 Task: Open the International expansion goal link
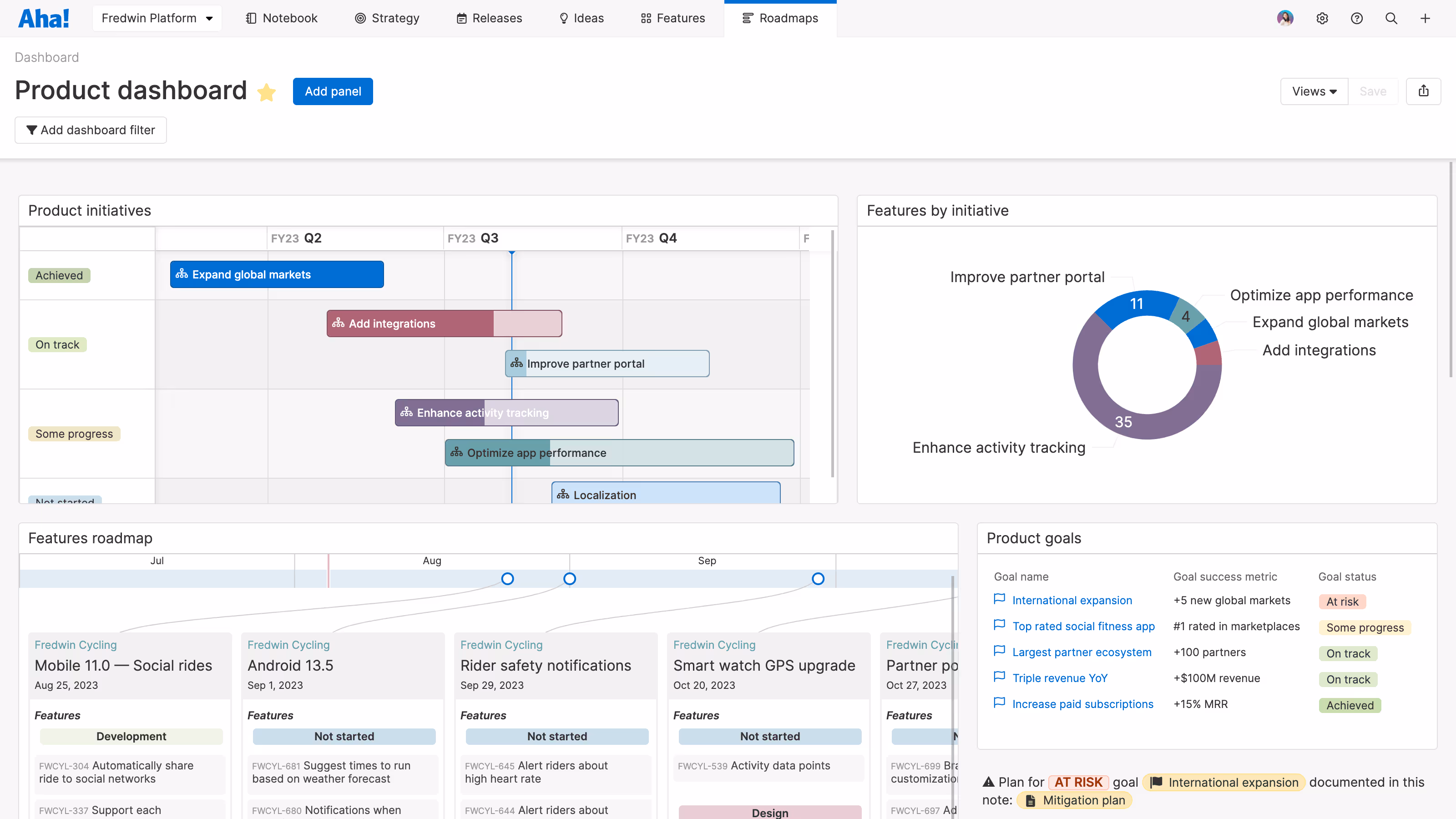[x=1072, y=600]
